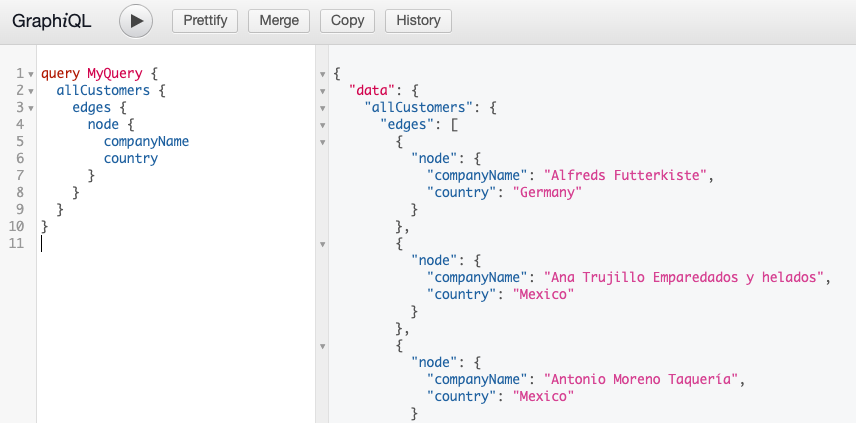Click the Merge button
Viewport: 856px width, 423px height.
tap(279, 21)
